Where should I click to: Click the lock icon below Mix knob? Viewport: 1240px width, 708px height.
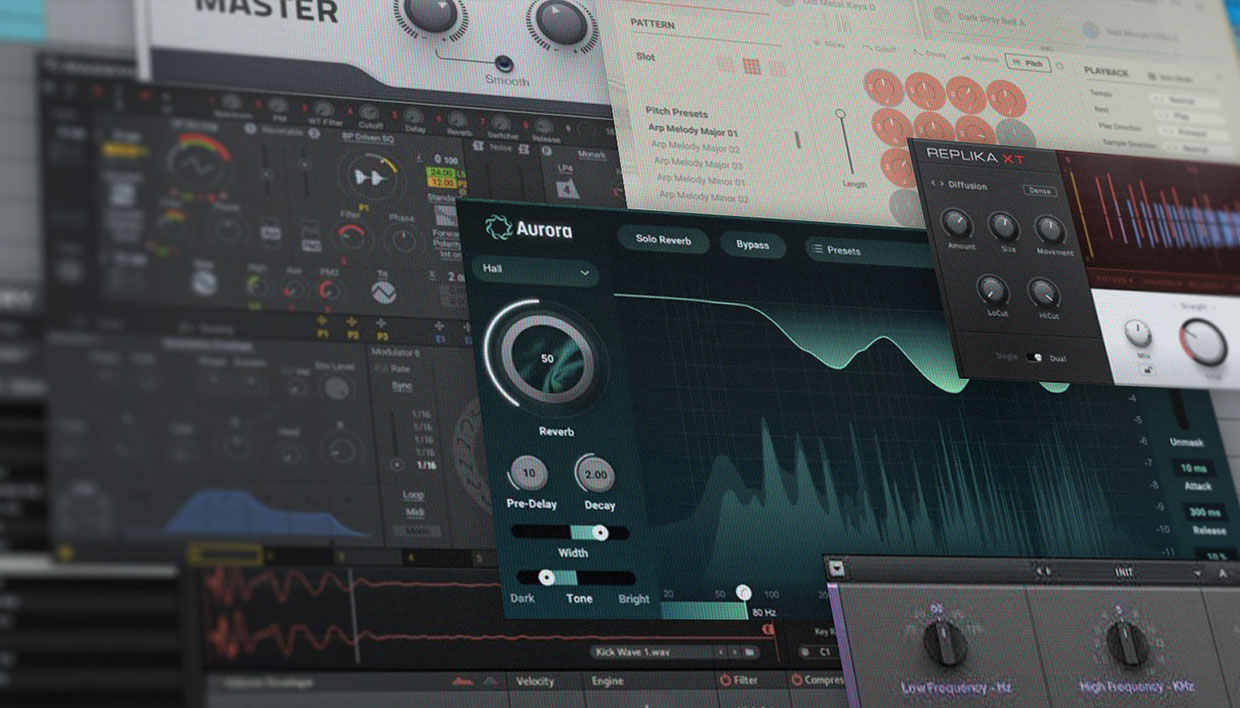click(x=1139, y=371)
